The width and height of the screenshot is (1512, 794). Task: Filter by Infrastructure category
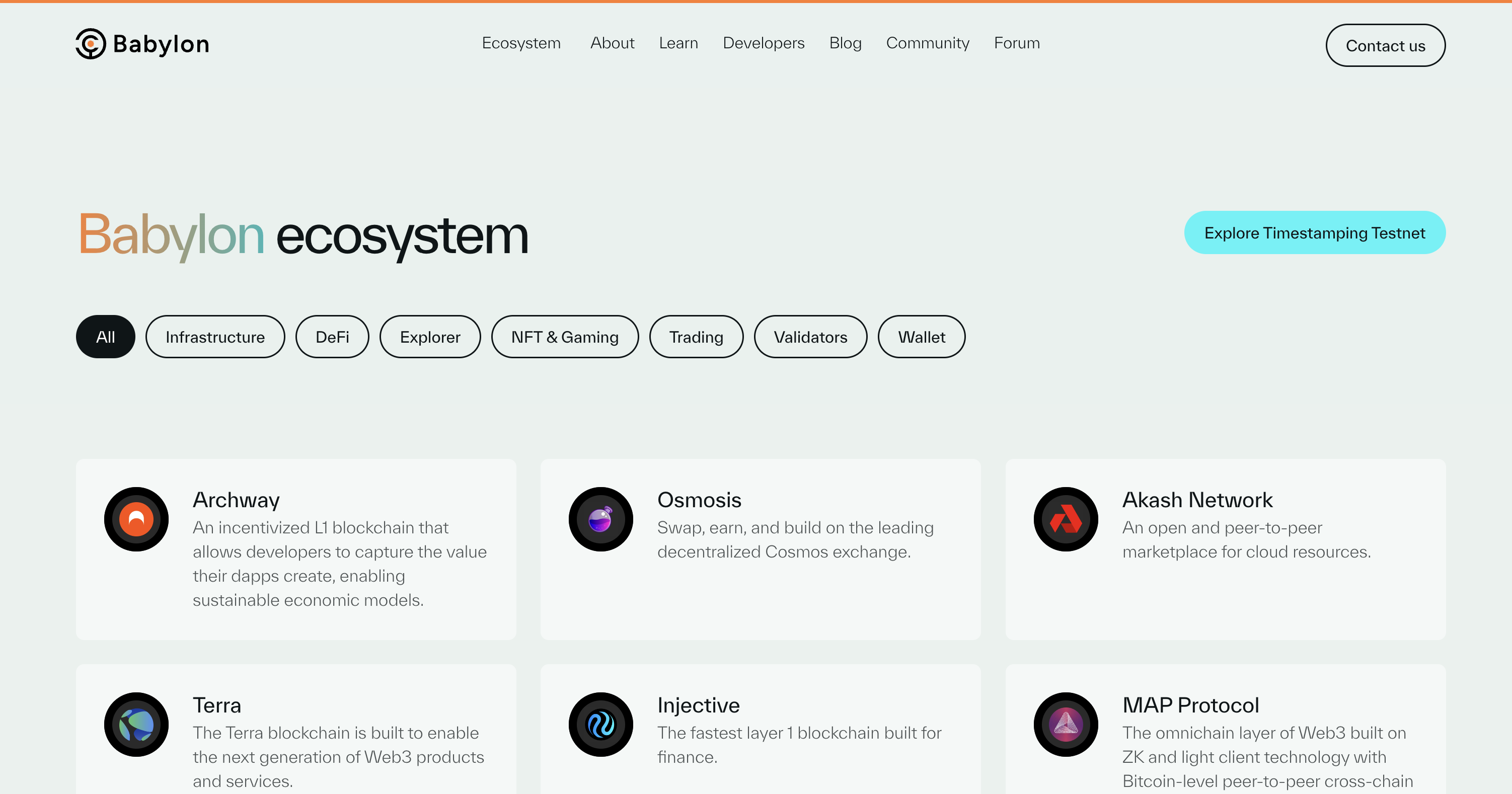coord(215,337)
